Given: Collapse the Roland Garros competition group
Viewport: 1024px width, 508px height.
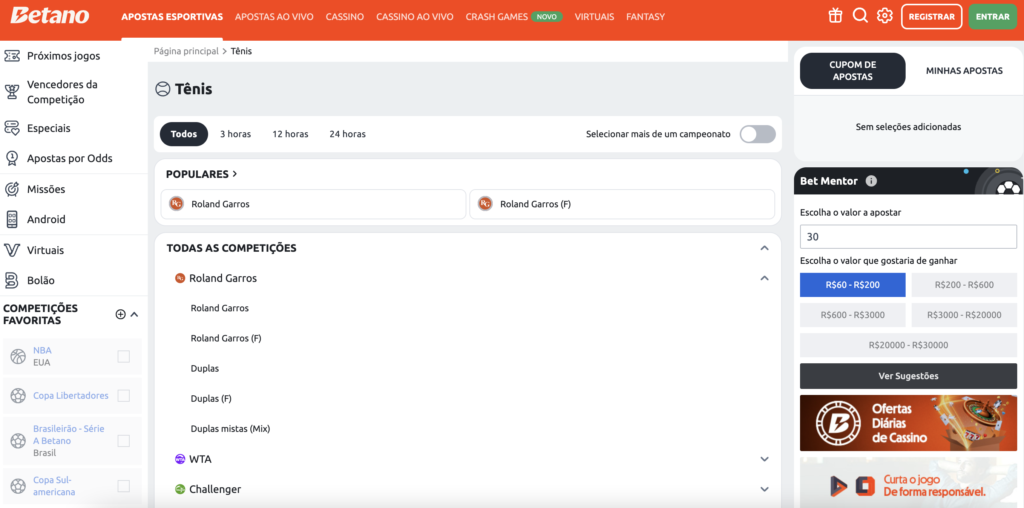Looking at the screenshot, I should tap(765, 278).
